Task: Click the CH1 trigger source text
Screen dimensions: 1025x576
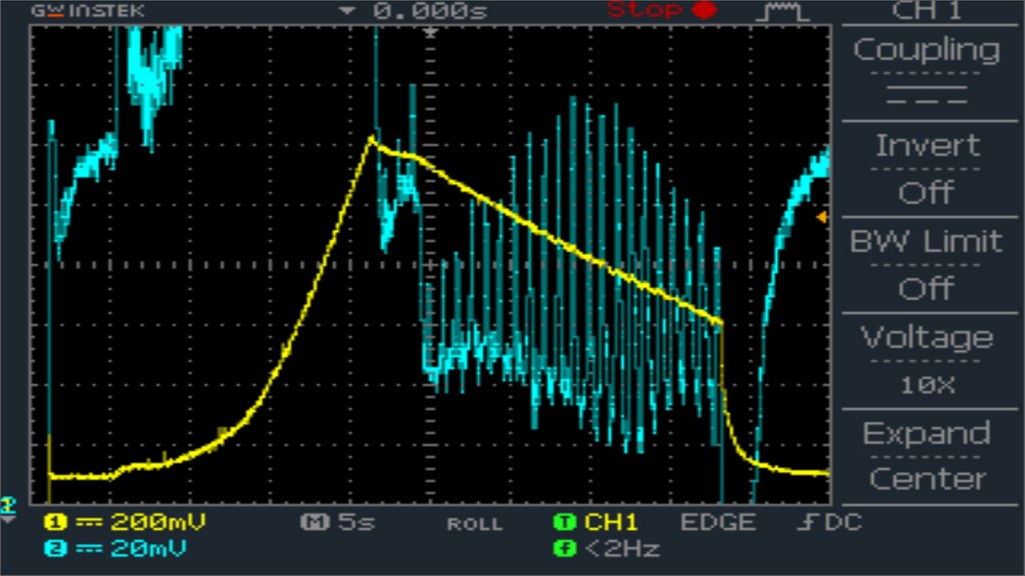Action: tap(611, 522)
